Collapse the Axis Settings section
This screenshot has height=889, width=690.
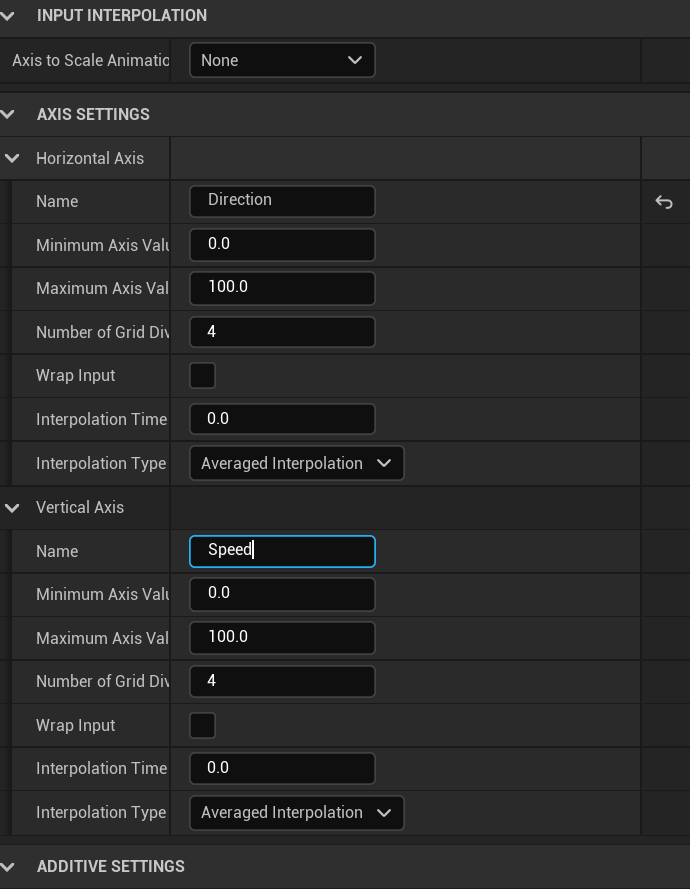point(9,114)
